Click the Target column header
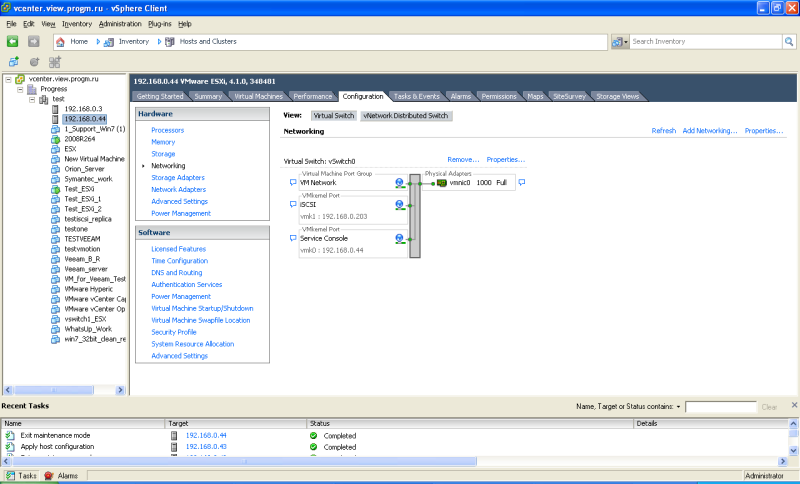Screen dimensions: 800x484 236,423
